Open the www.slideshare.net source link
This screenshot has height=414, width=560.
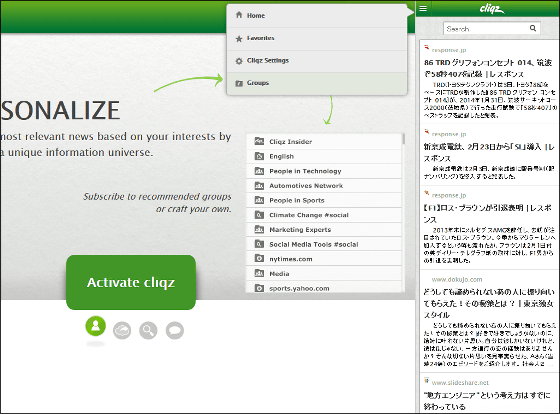(x=460, y=383)
